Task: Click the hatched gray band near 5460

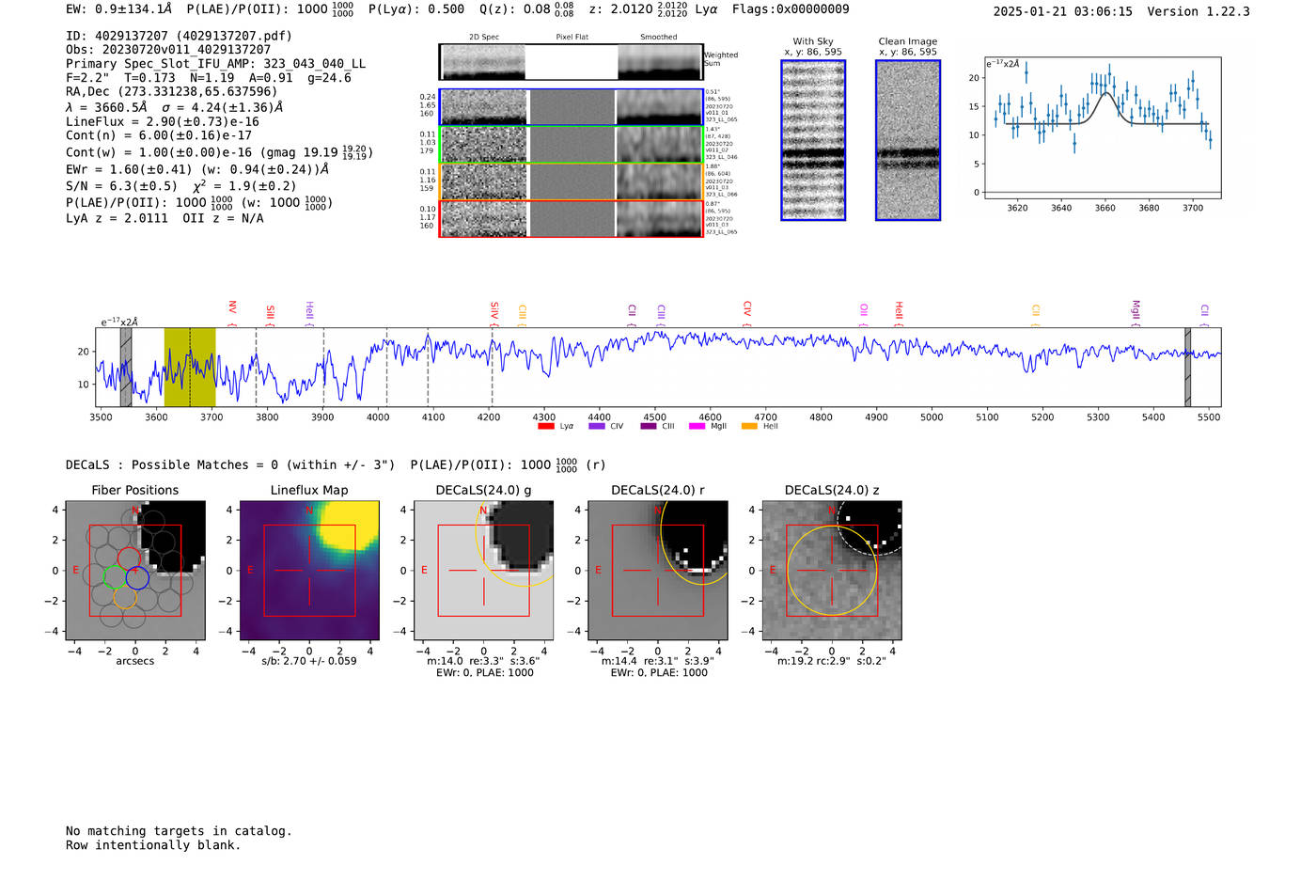Action: (1188, 368)
